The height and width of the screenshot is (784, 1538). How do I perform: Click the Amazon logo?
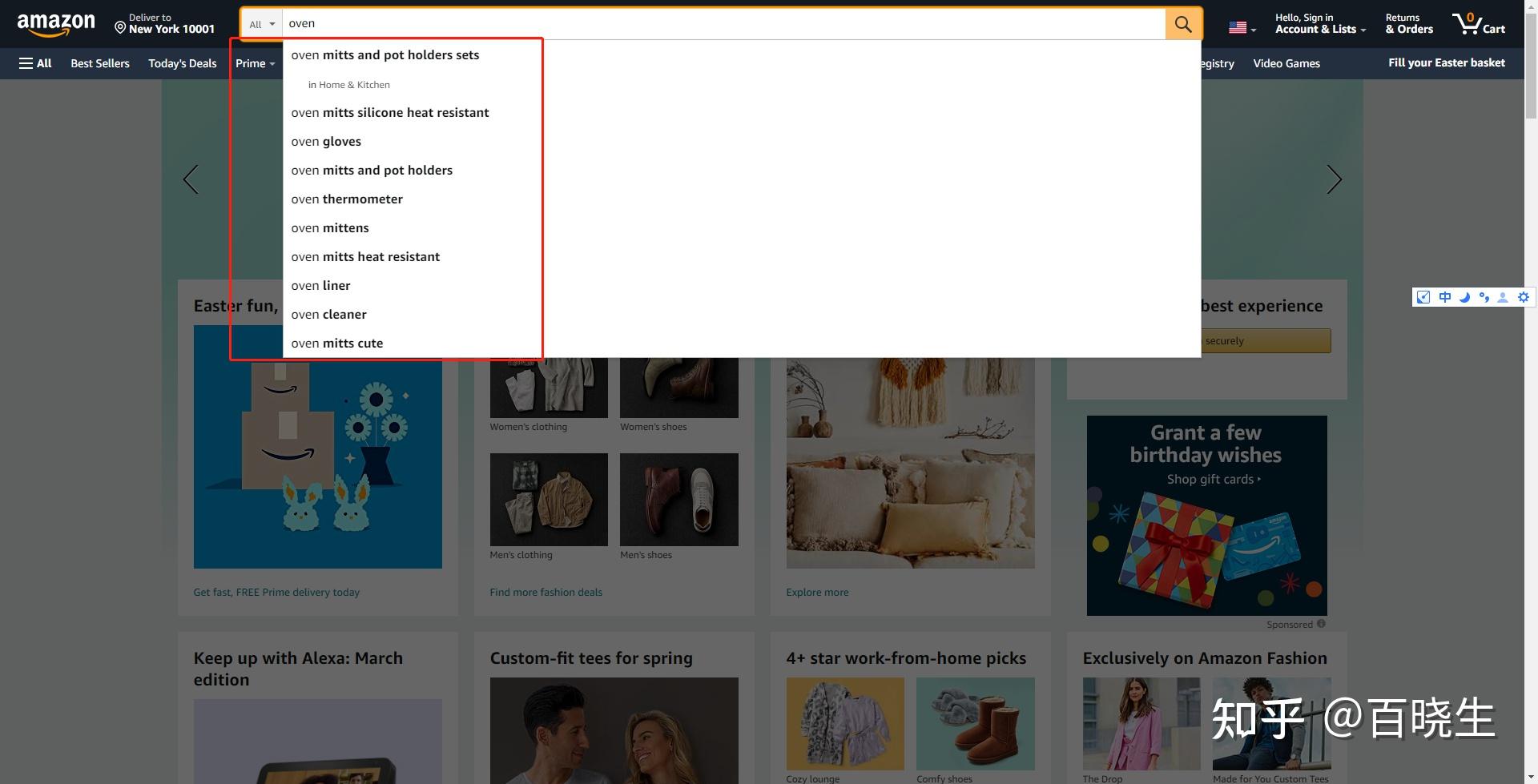(x=56, y=25)
